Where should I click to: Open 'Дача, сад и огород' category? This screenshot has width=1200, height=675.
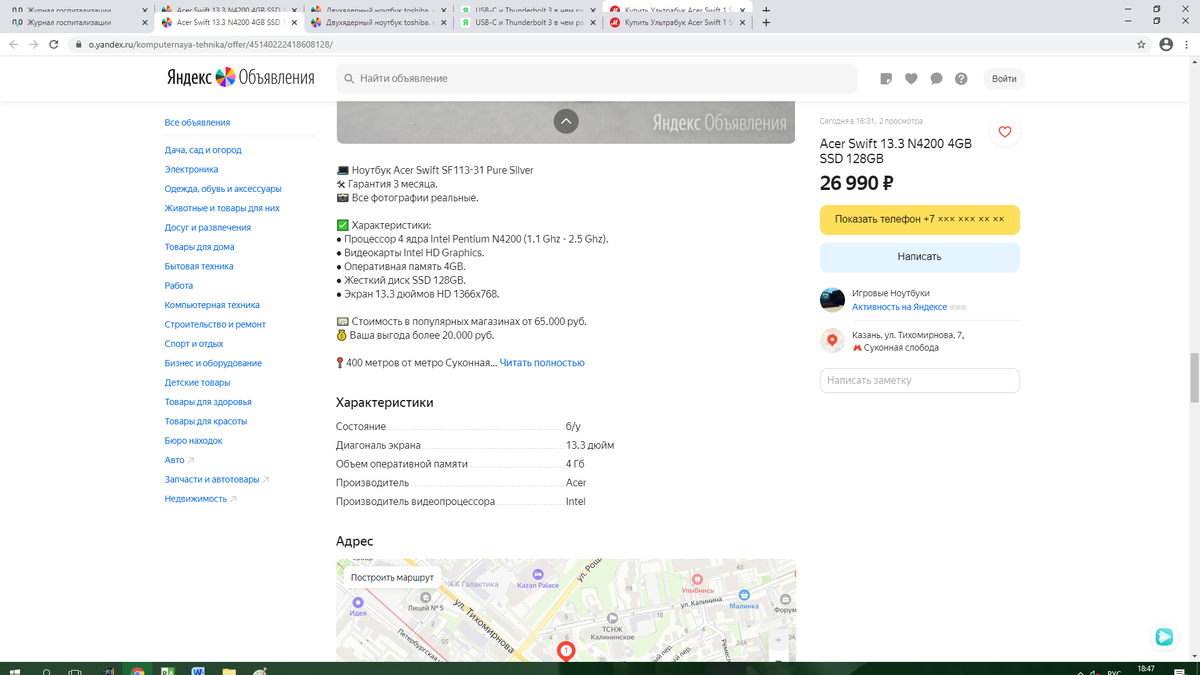(203, 150)
